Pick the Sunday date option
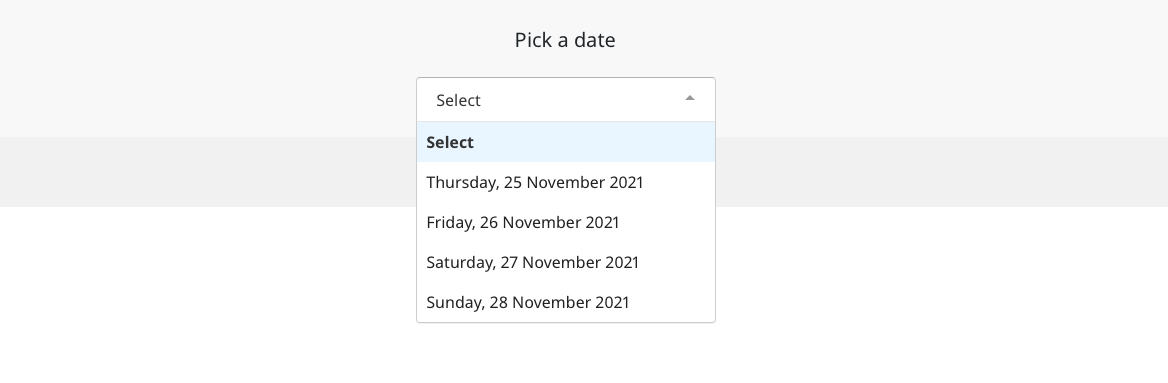The image size is (1168, 383). [565, 303]
